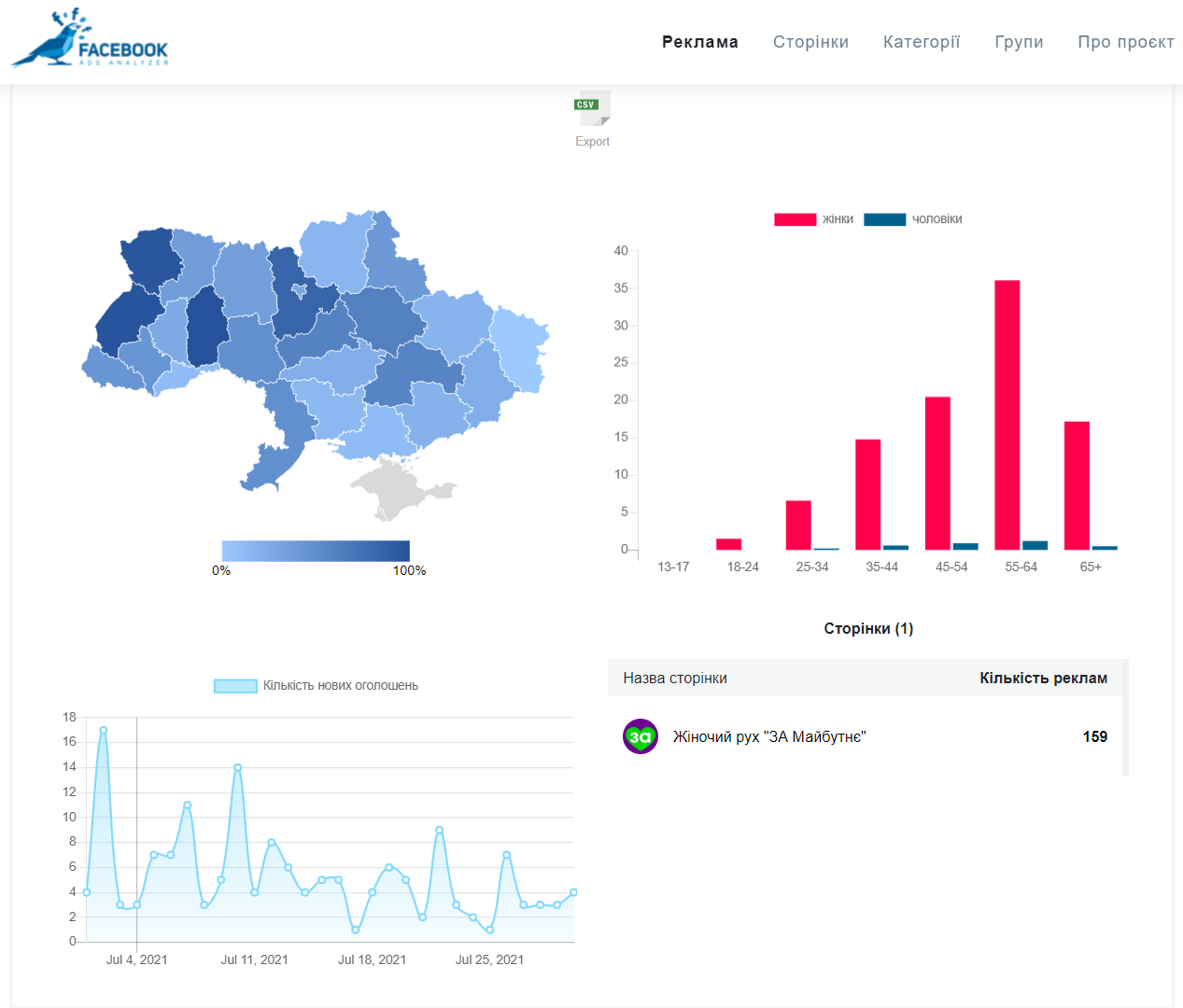Open the Про проєкт page

point(1125,42)
